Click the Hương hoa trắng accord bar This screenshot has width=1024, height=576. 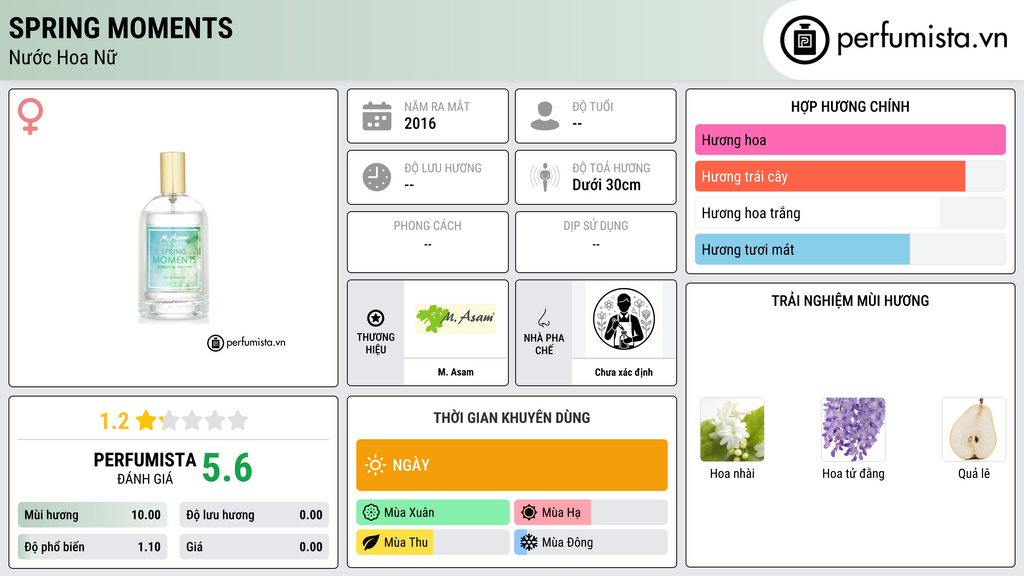850,213
